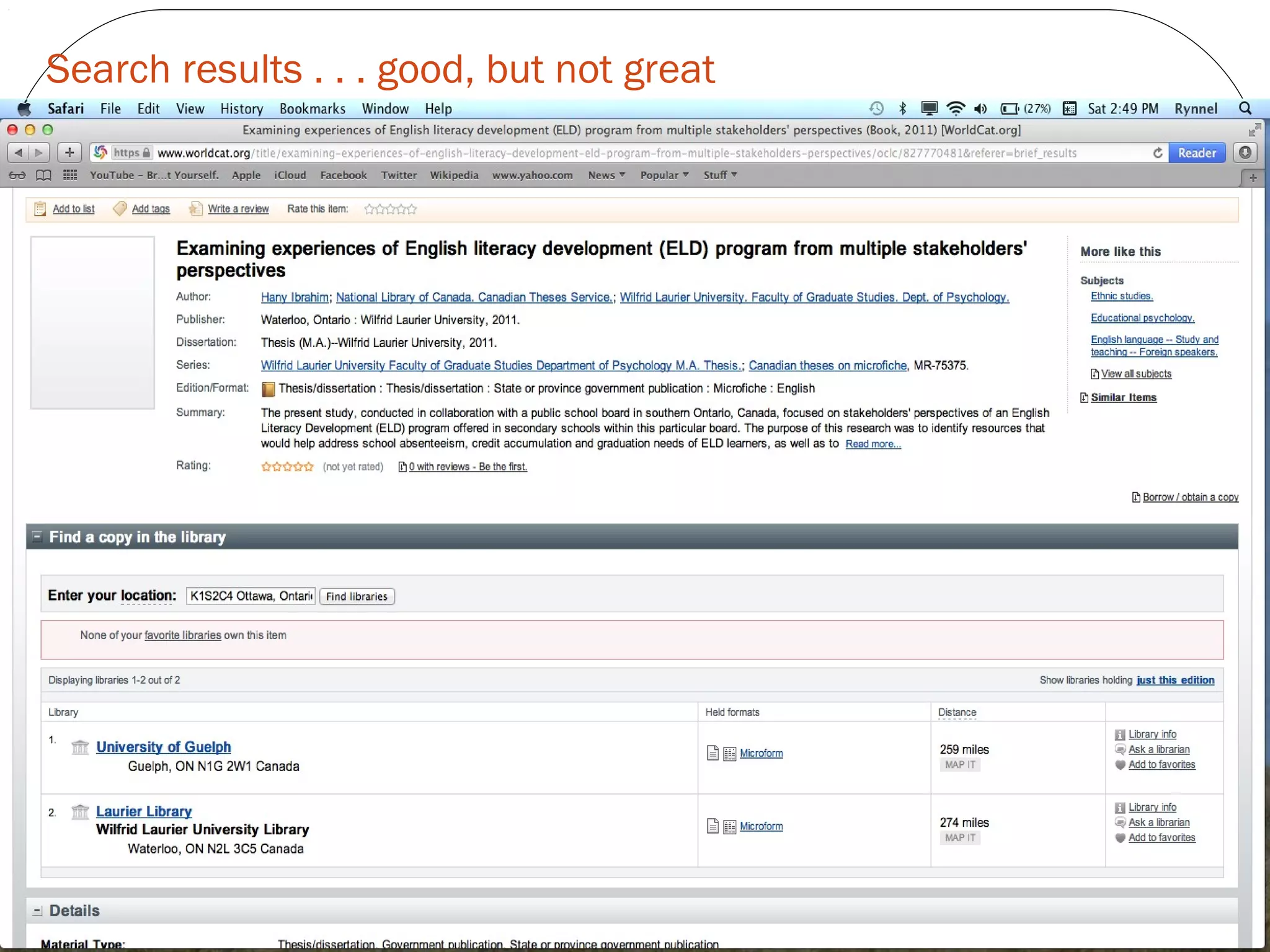
Task: Click the Write a review pencil icon
Action: pyautogui.click(x=195, y=208)
